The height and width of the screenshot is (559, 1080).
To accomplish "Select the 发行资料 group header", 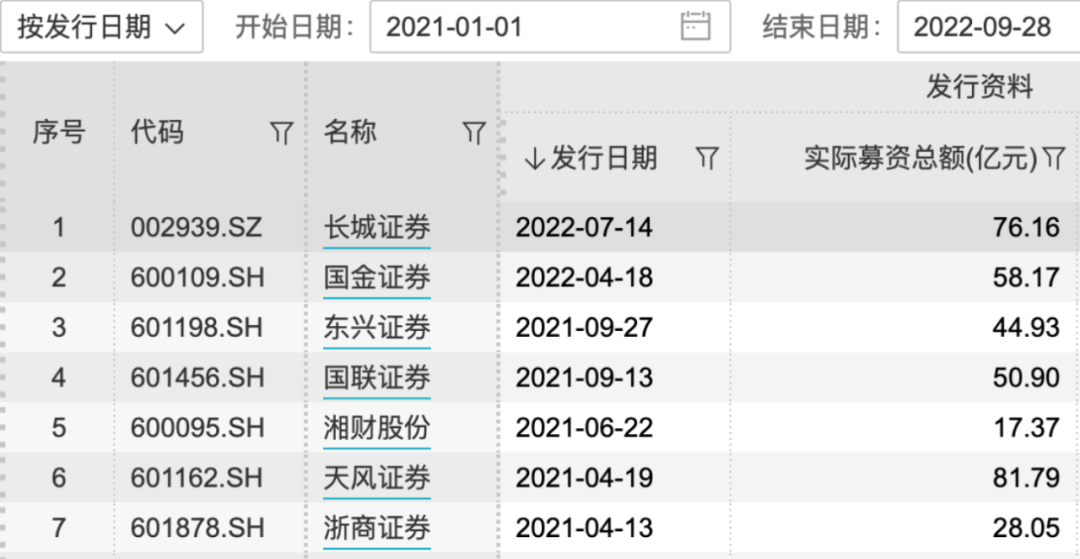I will click(x=978, y=87).
